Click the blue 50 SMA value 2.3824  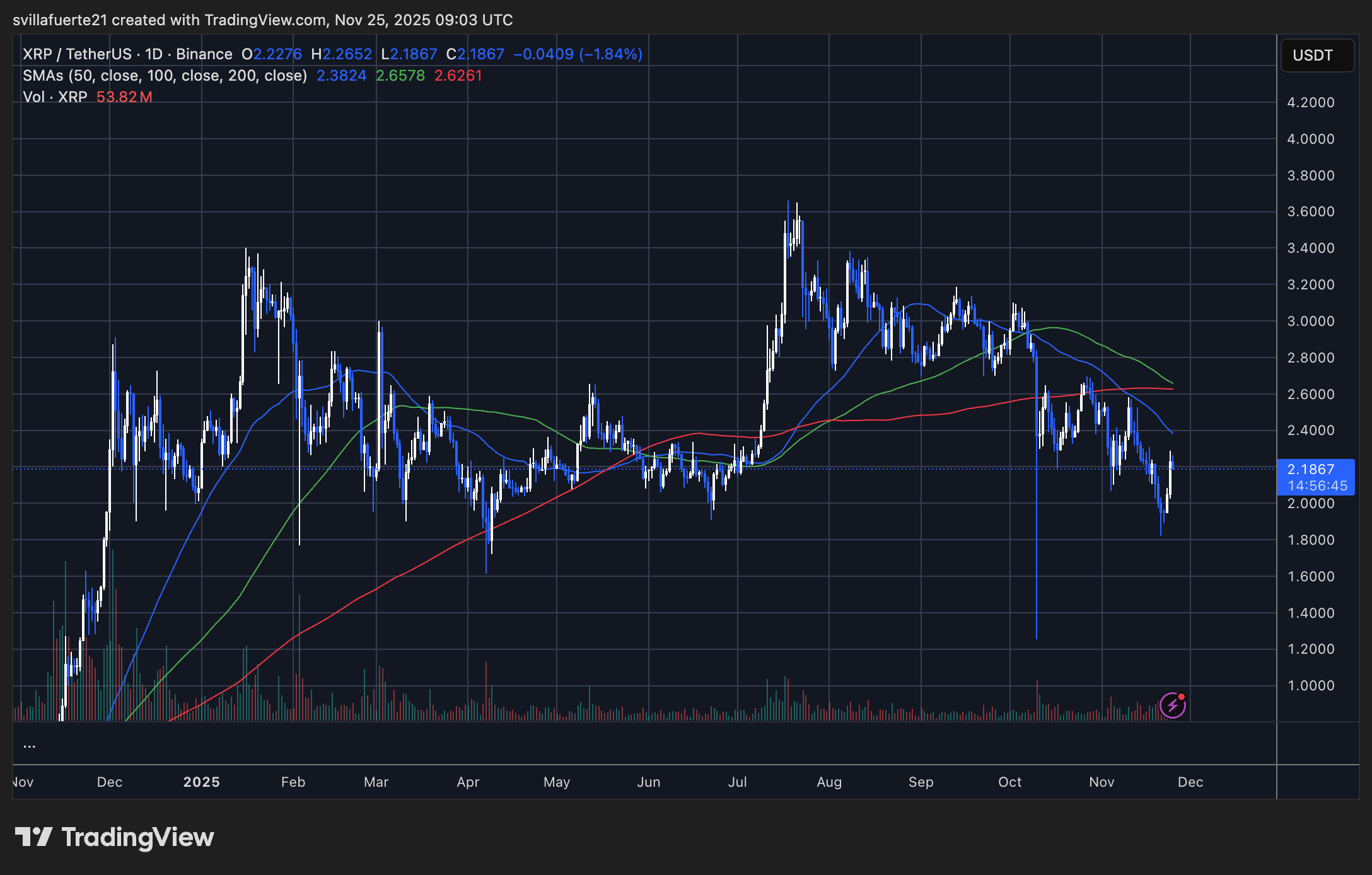tap(341, 76)
